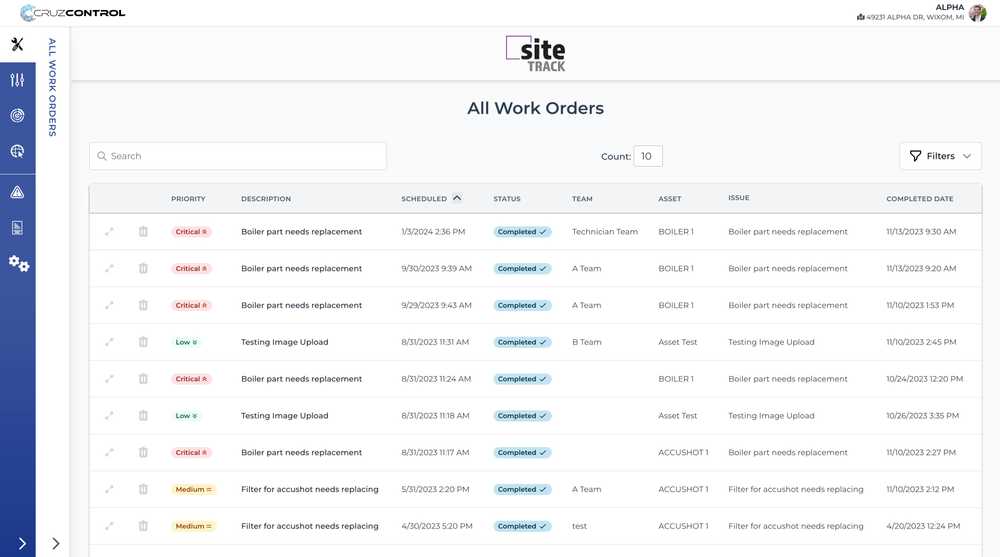This screenshot has width=1000, height=557.
Task: Open the sliders controls icon in sidebar
Action: (17, 80)
